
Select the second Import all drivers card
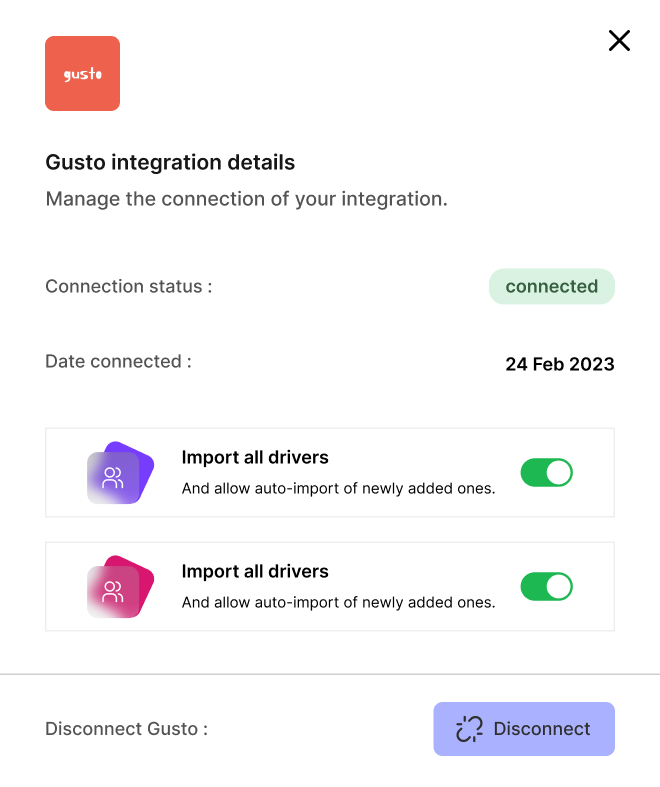pos(330,586)
